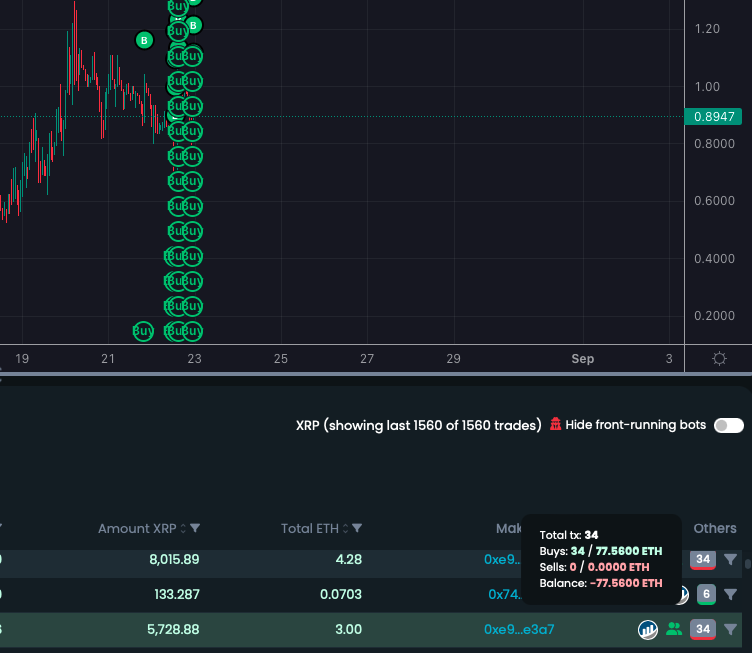Click Amount value 5,728.88
The image size is (752, 653).
[173, 630]
